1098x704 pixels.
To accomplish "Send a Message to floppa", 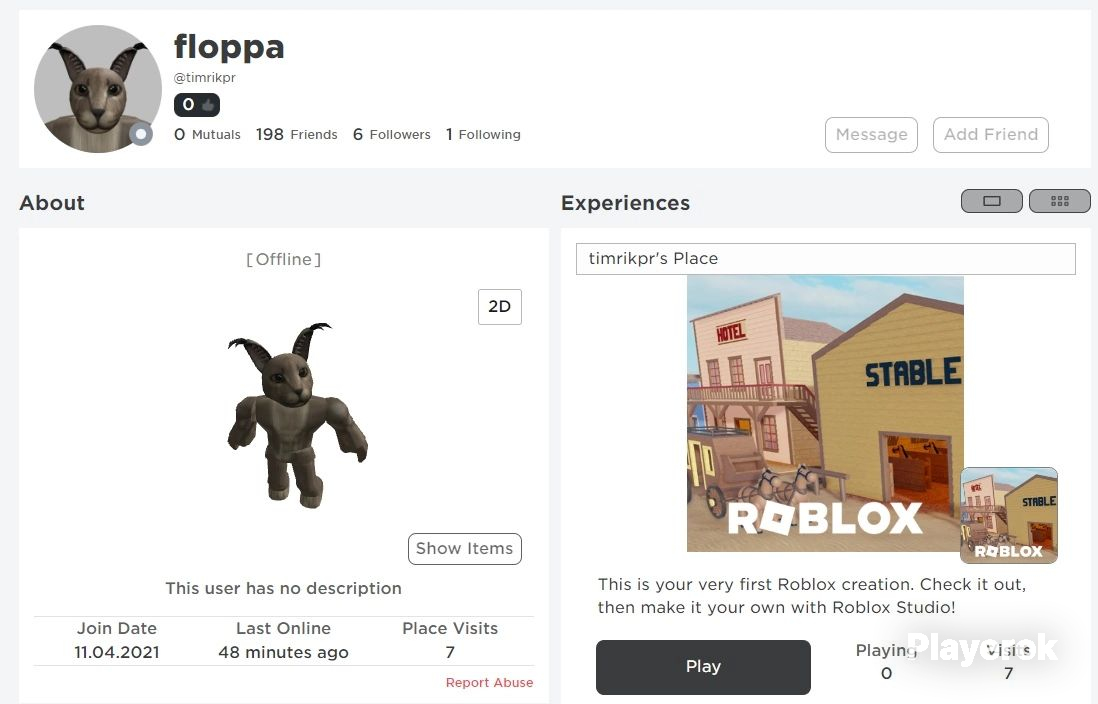I will click(x=871, y=134).
